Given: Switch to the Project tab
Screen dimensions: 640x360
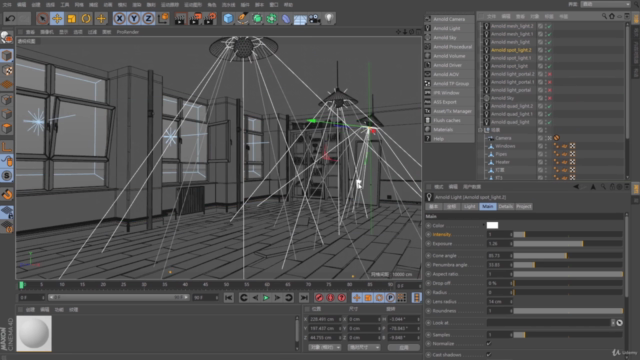Looking at the screenshot, I should pyautogui.click(x=524, y=207).
